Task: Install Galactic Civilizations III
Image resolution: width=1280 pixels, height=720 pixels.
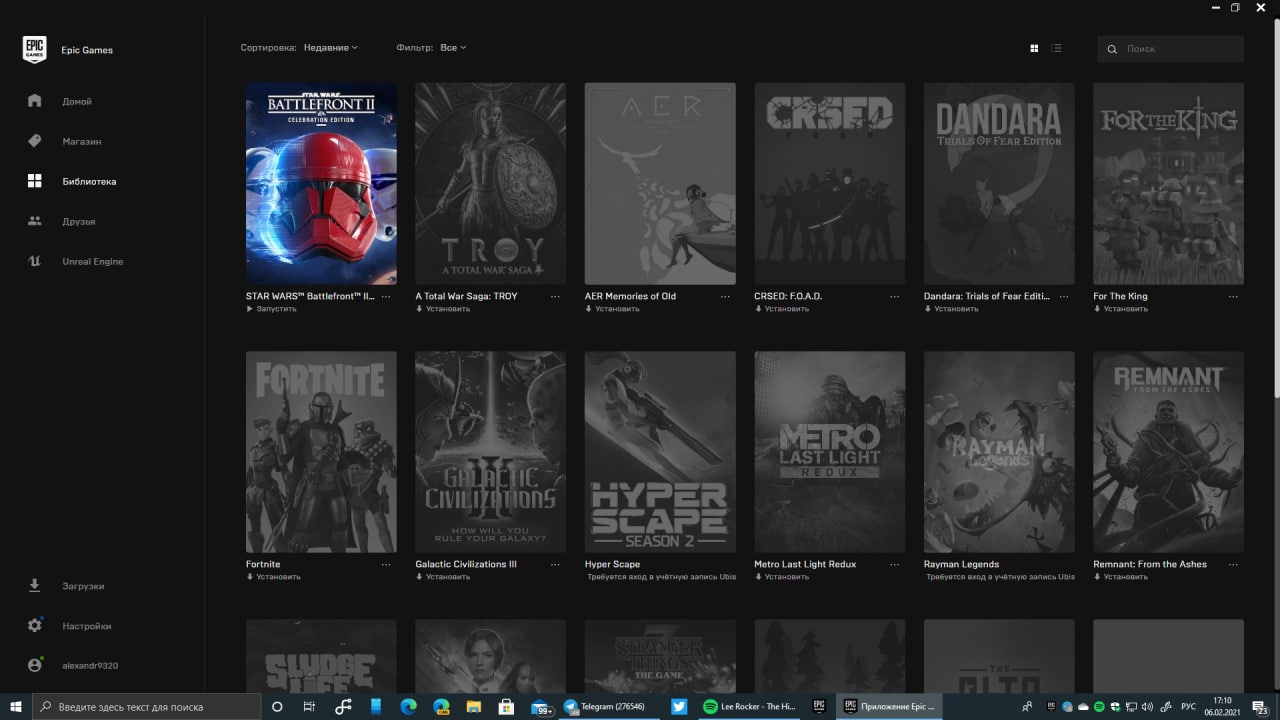Action: point(443,577)
